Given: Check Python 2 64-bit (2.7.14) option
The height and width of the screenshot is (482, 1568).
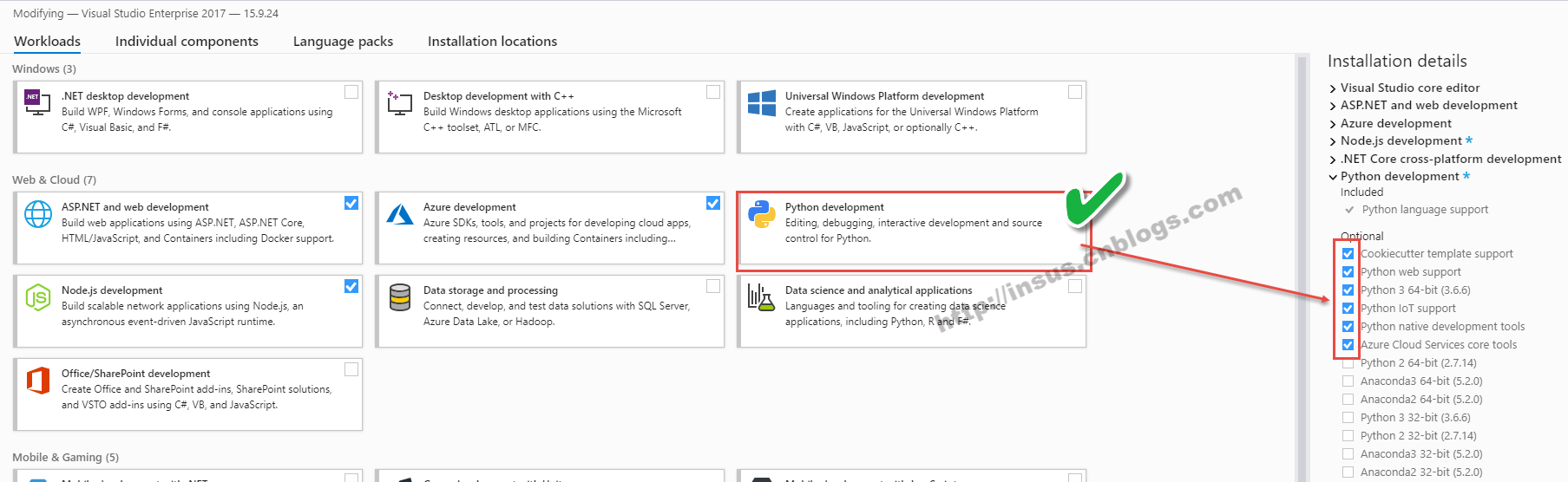Looking at the screenshot, I should pyautogui.click(x=1348, y=363).
